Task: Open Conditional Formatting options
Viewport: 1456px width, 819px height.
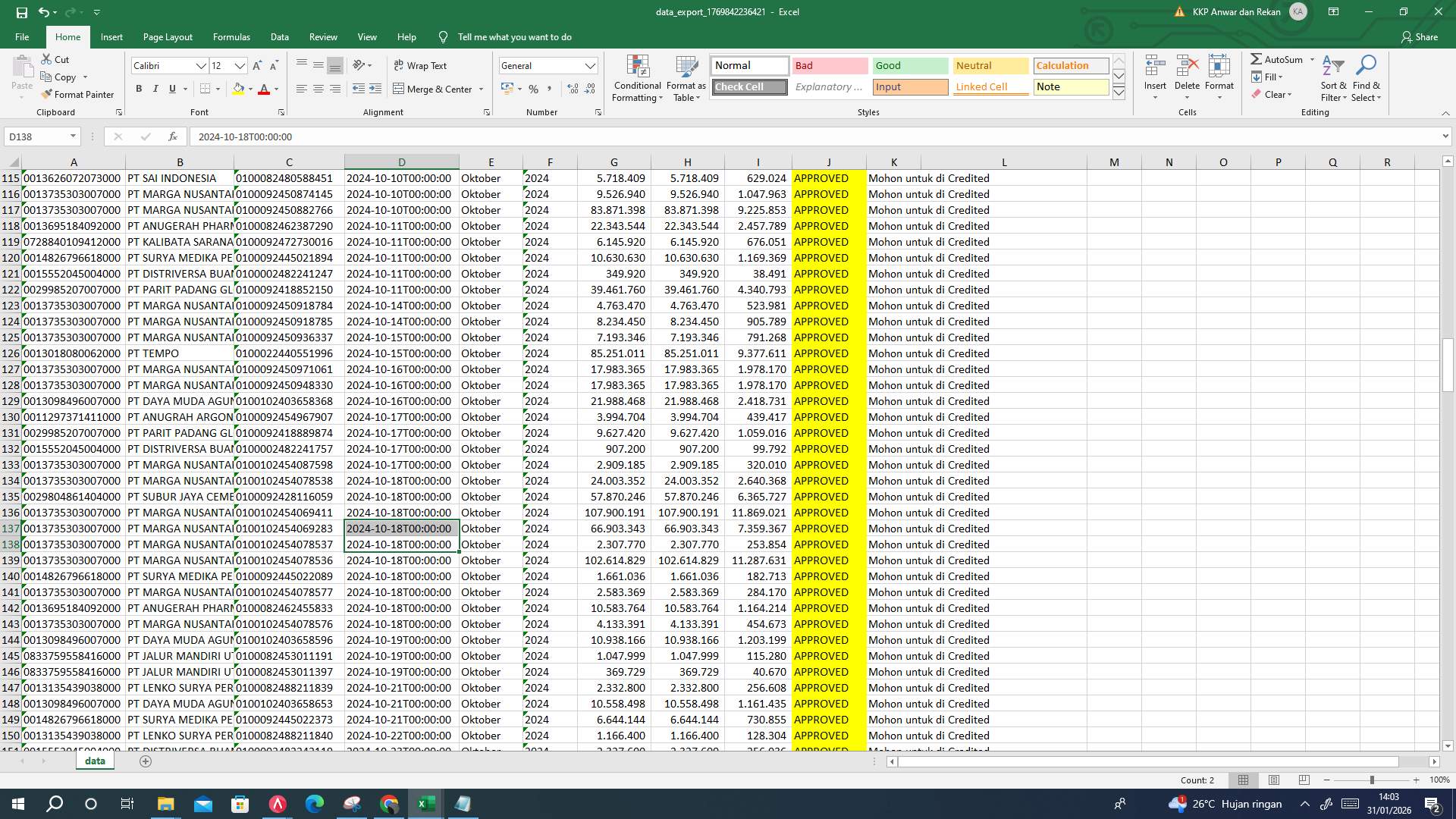Action: pyautogui.click(x=637, y=79)
